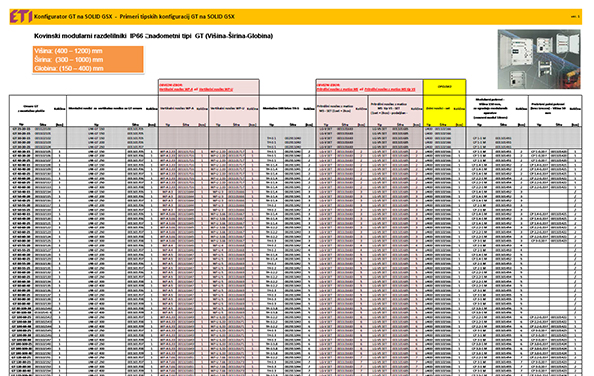Open the red Vertikalni nosilec WP-V link

(216, 90)
